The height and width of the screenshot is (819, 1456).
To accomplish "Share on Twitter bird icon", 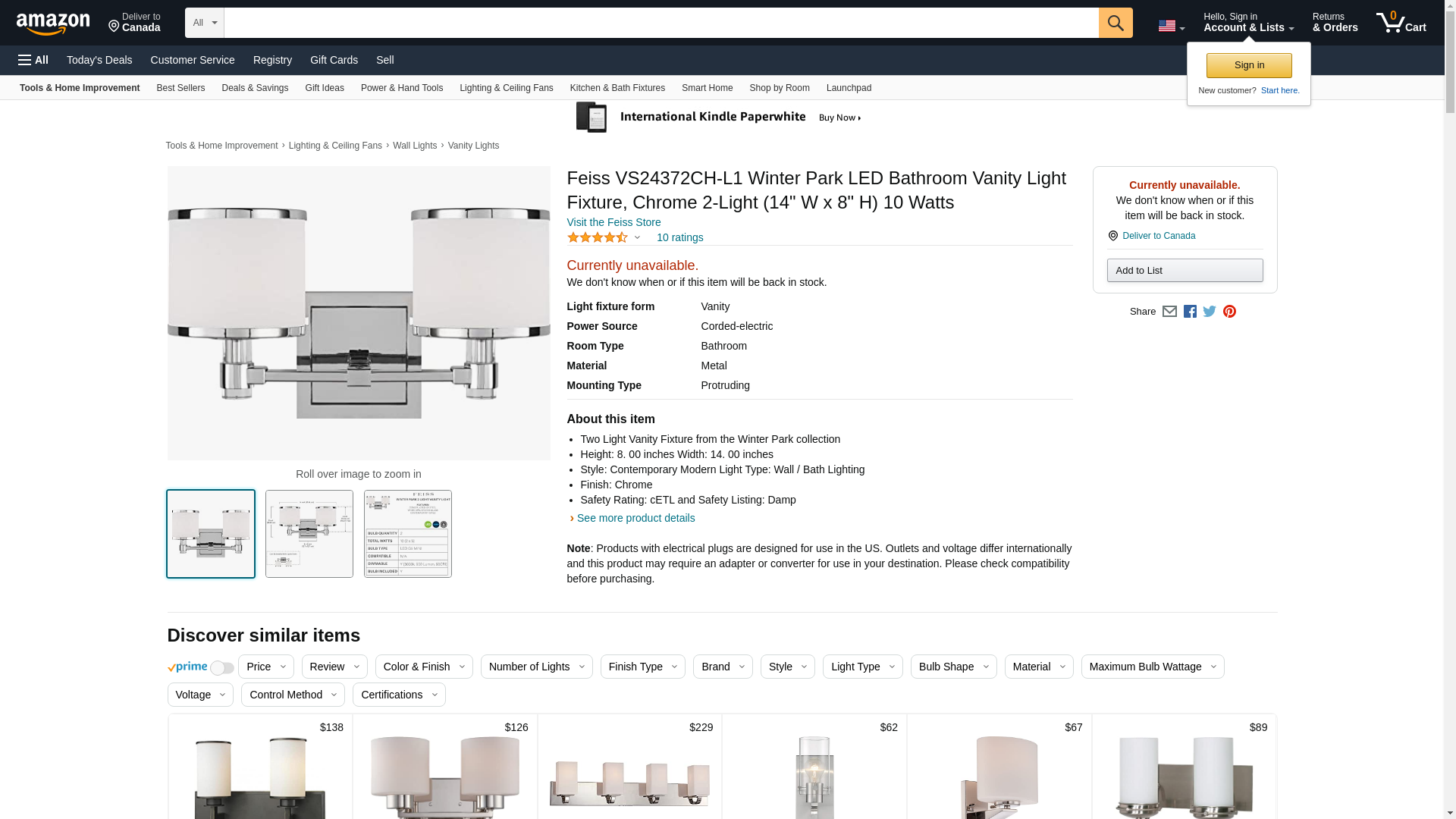I will coord(1210,312).
